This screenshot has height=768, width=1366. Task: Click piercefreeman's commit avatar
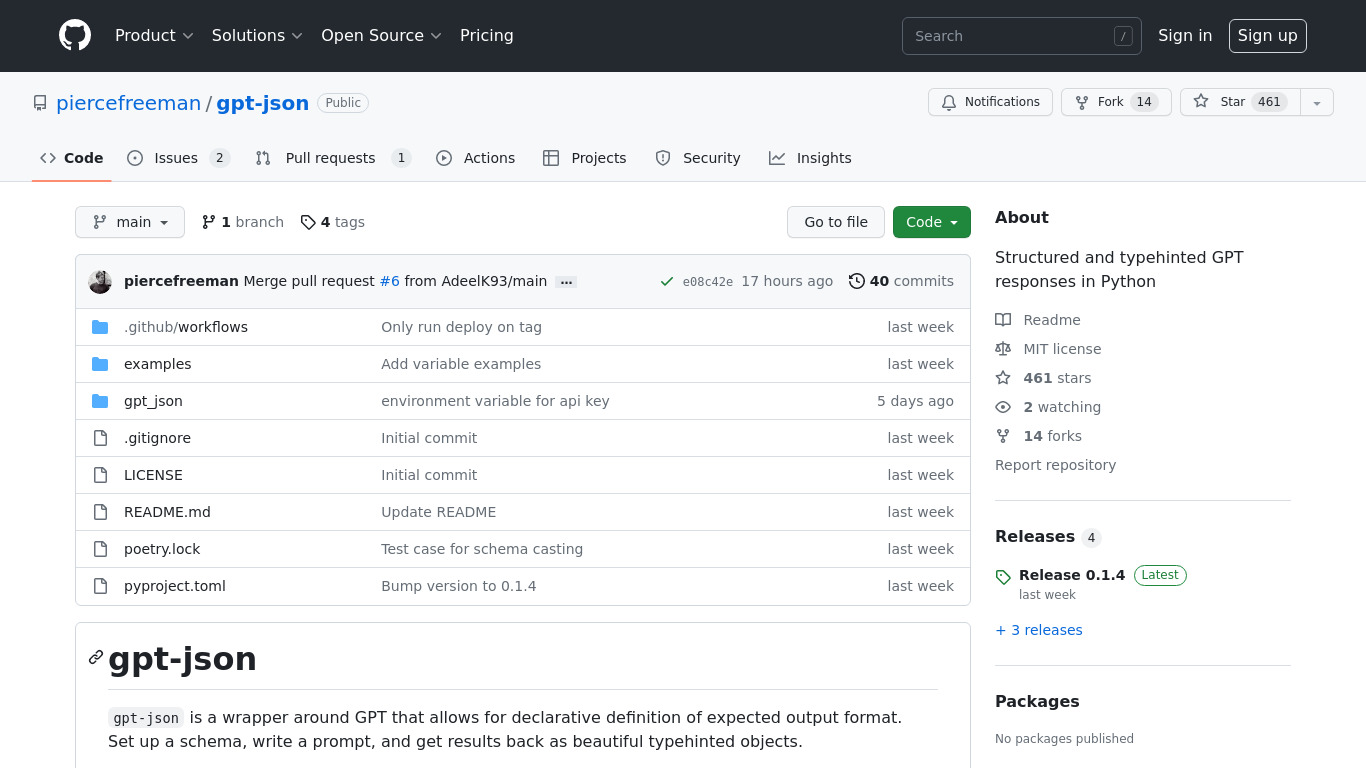pos(100,282)
